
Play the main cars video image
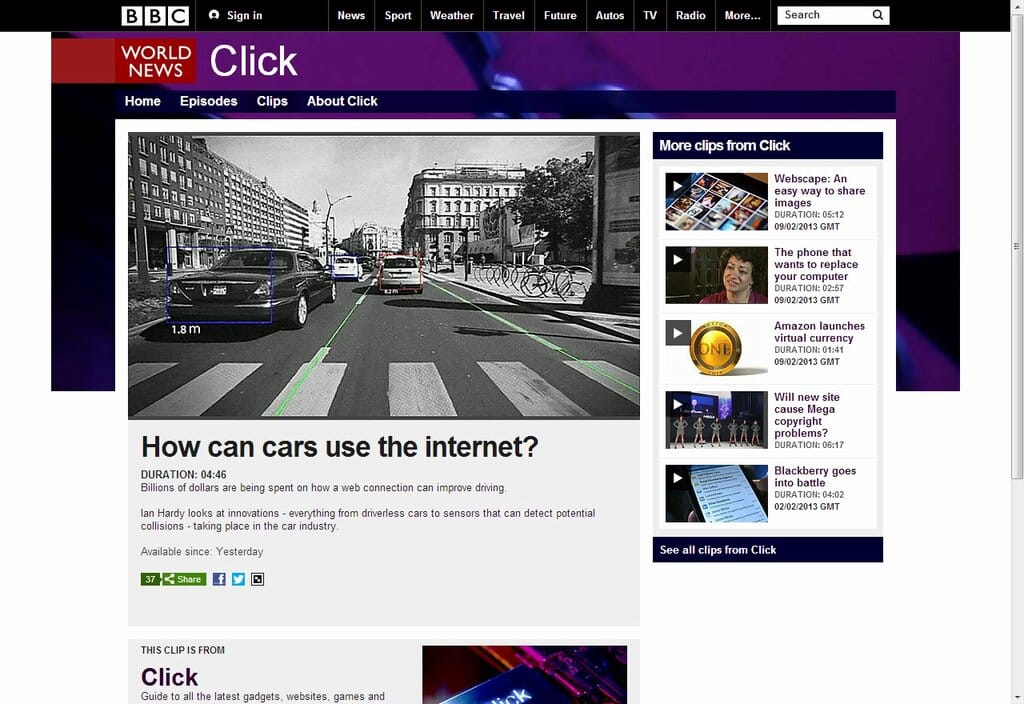pyautogui.click(x=384, y=276)
